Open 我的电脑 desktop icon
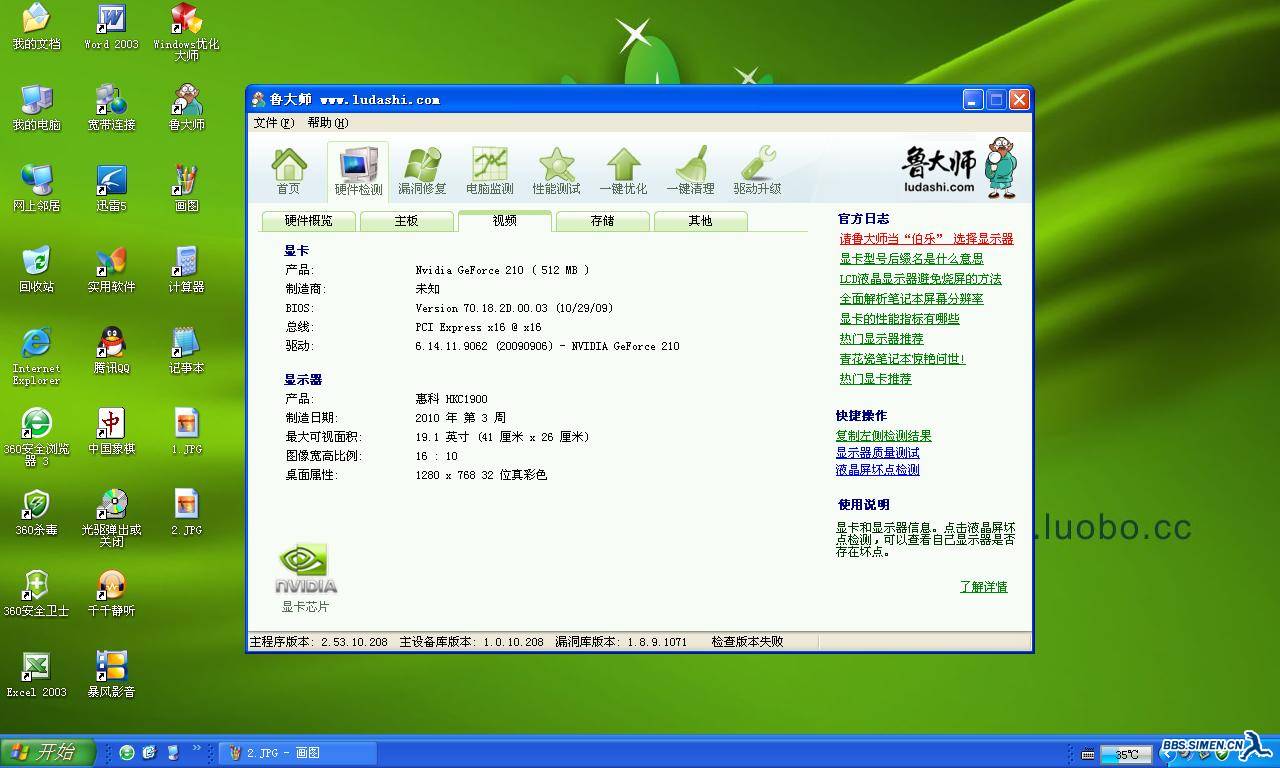Screen dimensions: 1280x768 36,108
